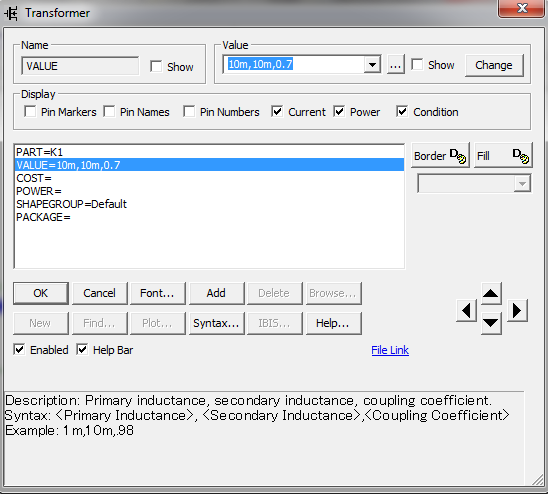Click the ellipsis button beside Value
548x494 pixels.
pos(396,65)
